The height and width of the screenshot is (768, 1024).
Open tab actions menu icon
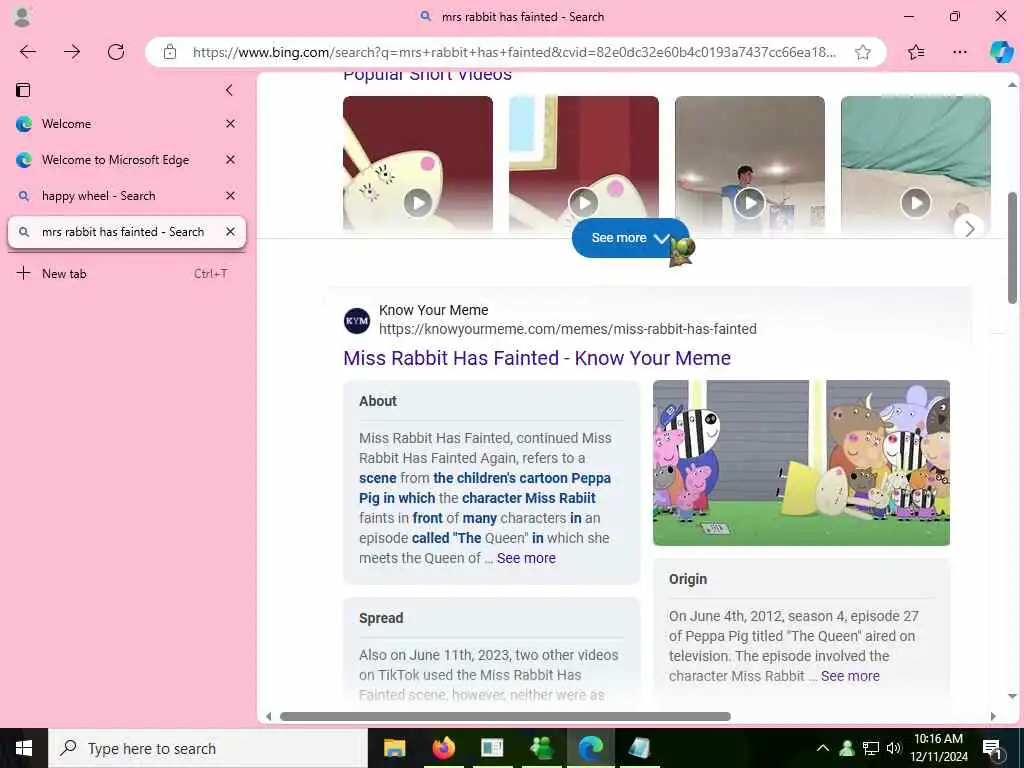click(23, 90)
